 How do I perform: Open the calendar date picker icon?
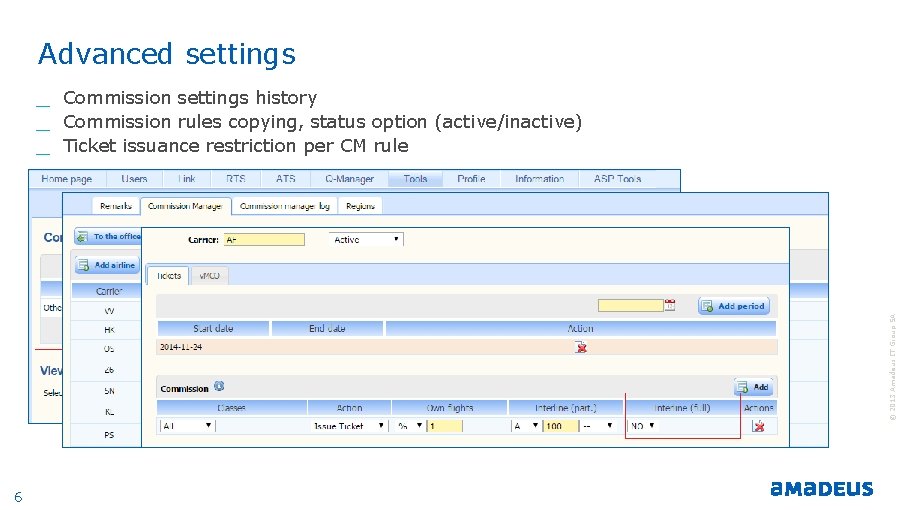(670, 305)
